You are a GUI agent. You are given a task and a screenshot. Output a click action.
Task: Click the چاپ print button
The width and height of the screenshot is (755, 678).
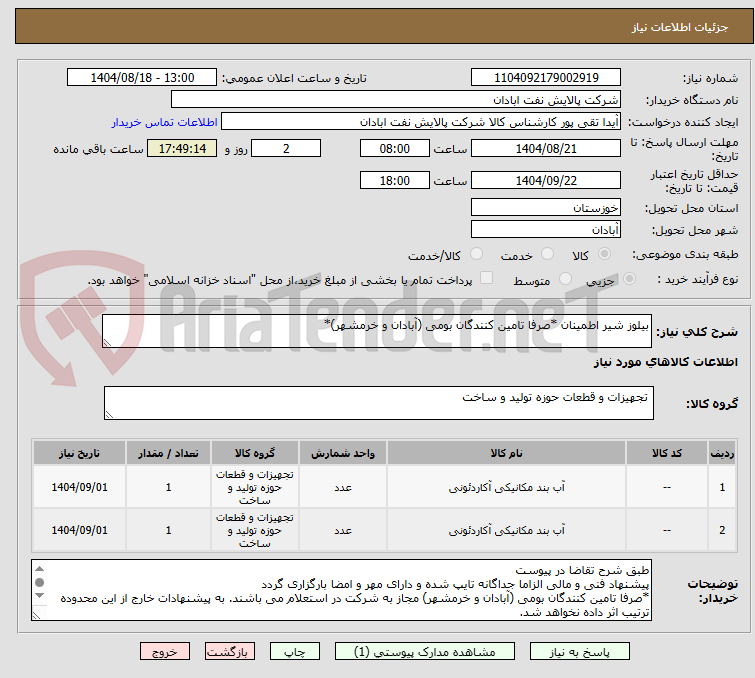295,652
